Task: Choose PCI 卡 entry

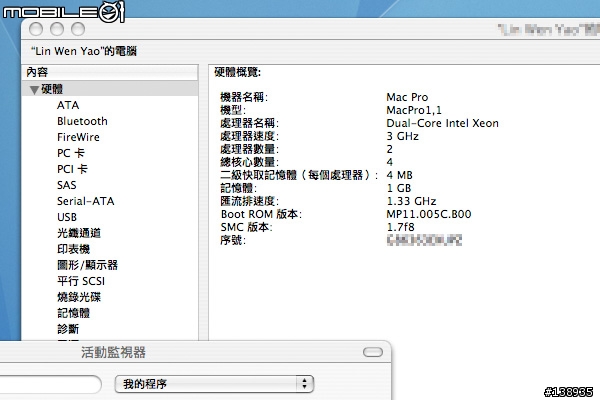Action: [72, 169]
